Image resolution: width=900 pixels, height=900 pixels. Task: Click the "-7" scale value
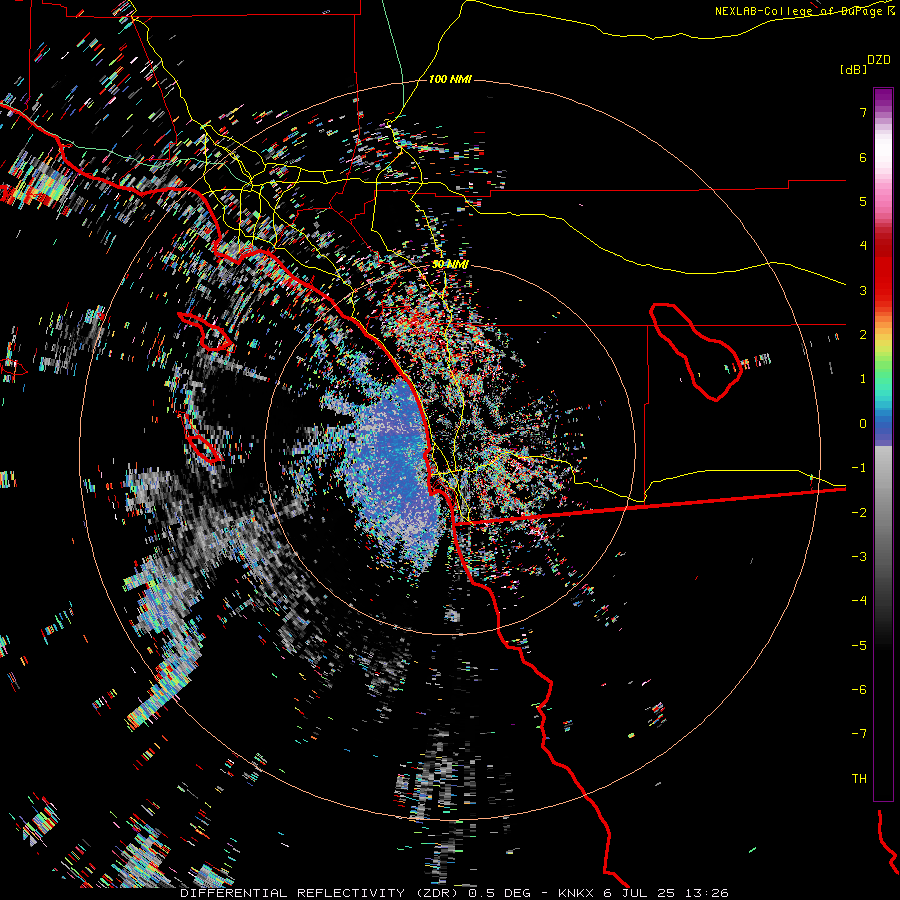859,734
